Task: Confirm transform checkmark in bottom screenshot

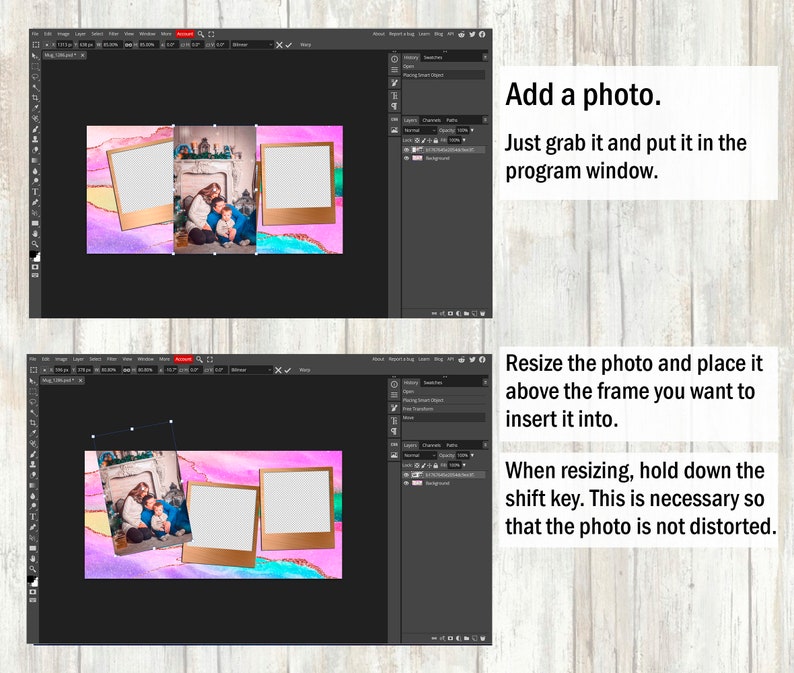Action: click(288, 370)
